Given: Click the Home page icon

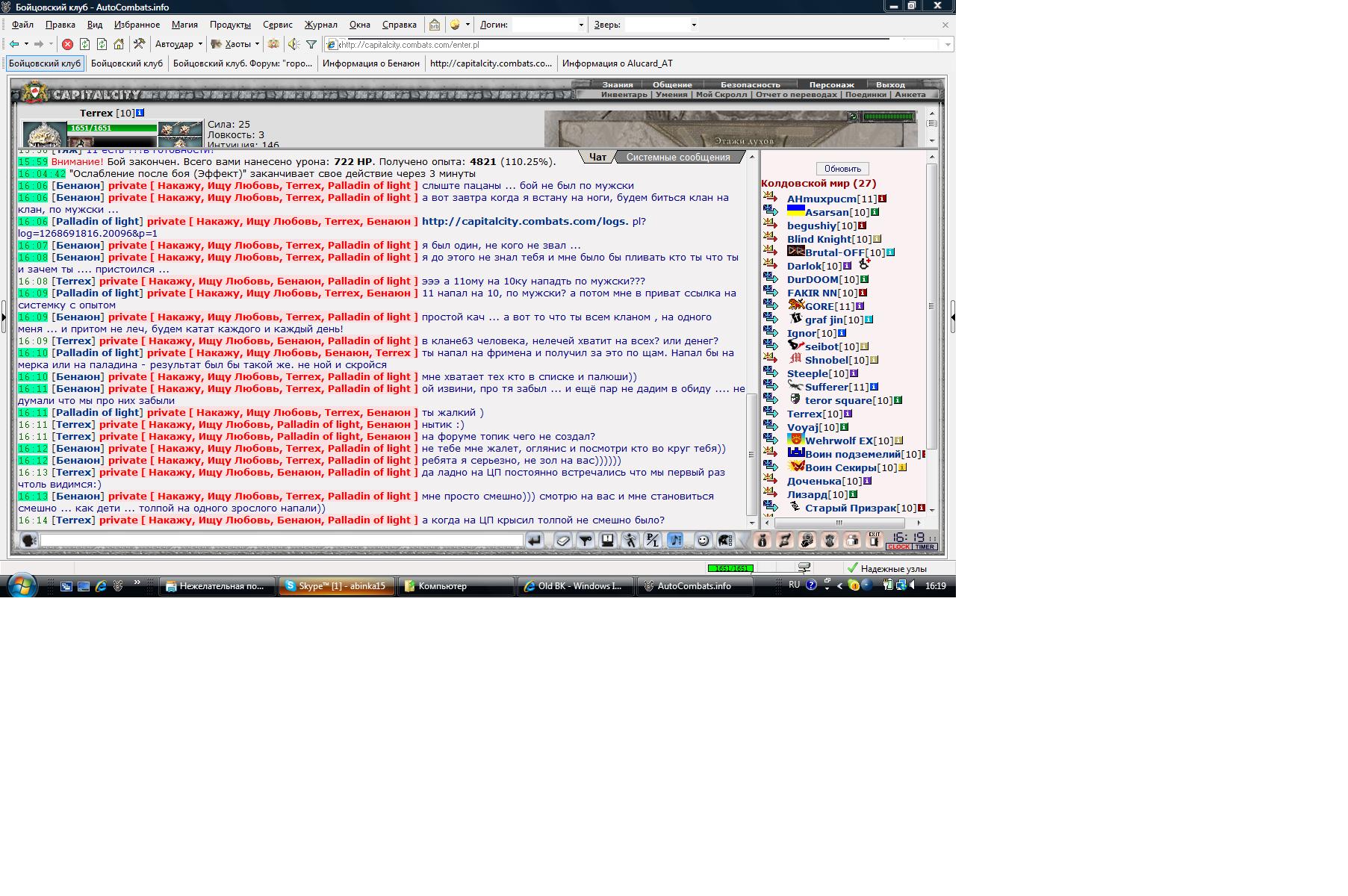Looking at the screenshot, I should pyautogui.click(x=119, y=44).
